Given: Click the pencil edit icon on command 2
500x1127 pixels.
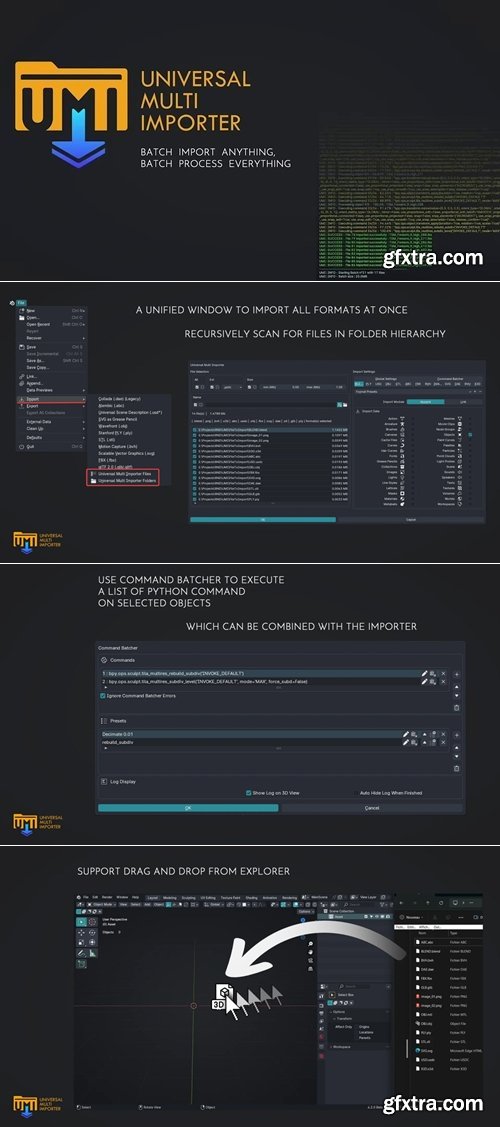Looking at the screenshot, I should pos(425,681).
